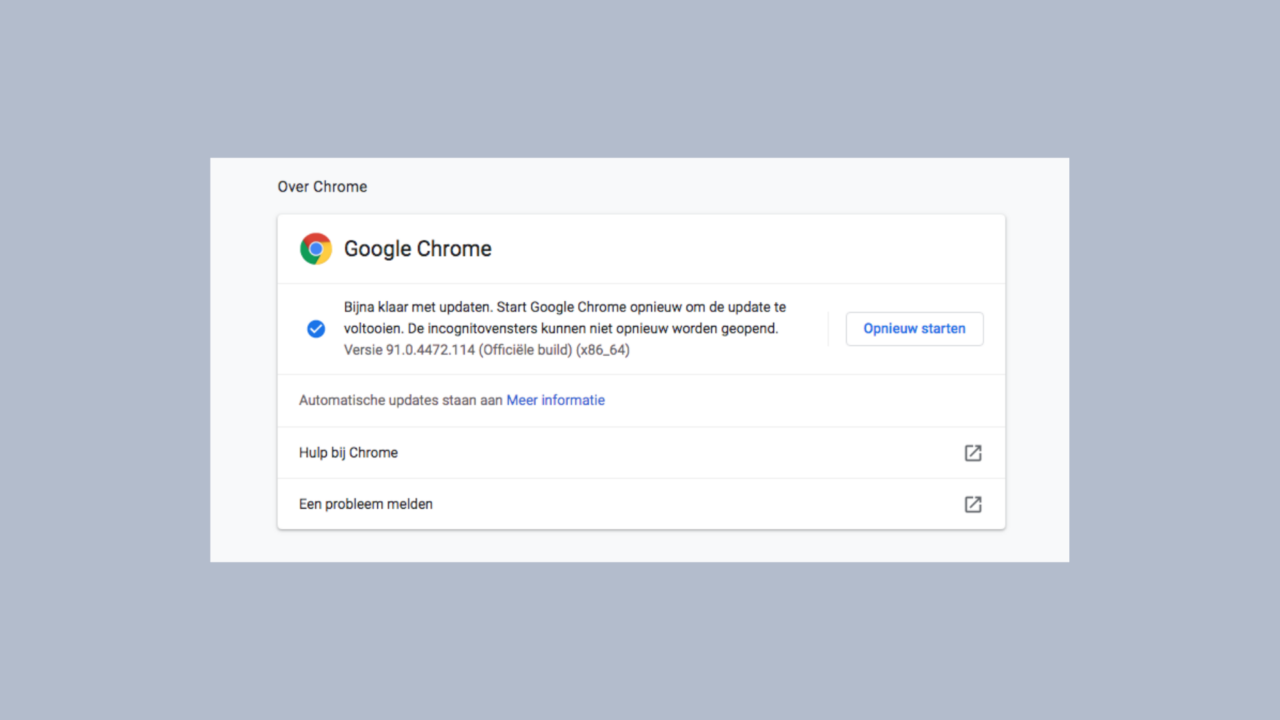The height and width of the screenshot is (720, 1280).
Task: Click the external link icon beside Een probleem melden
Action: coord(972,504)
